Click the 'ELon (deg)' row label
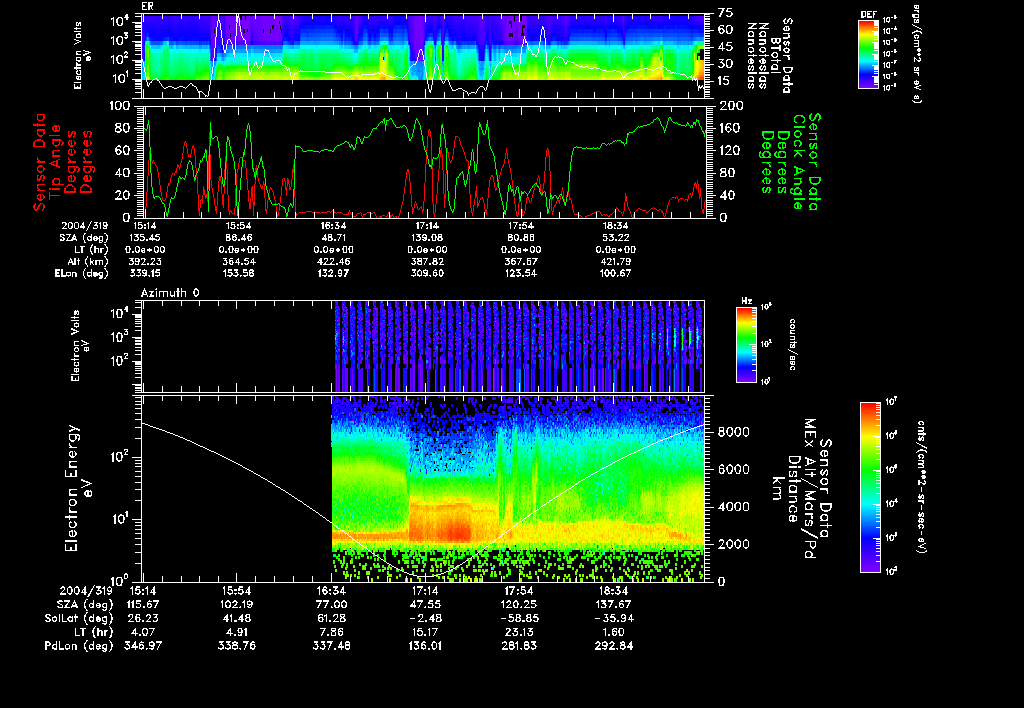Viewport: 1024px width, 708px height. coord(82,274)
